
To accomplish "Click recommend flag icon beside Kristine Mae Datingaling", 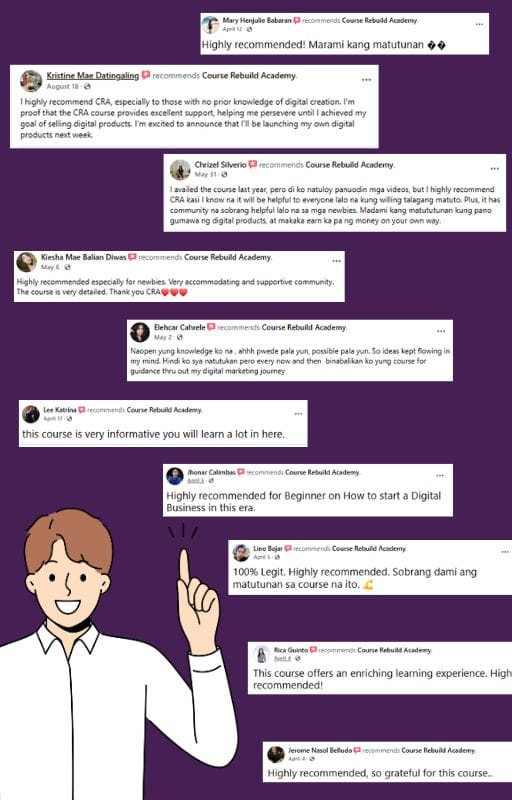I will (x=146, y=75).
